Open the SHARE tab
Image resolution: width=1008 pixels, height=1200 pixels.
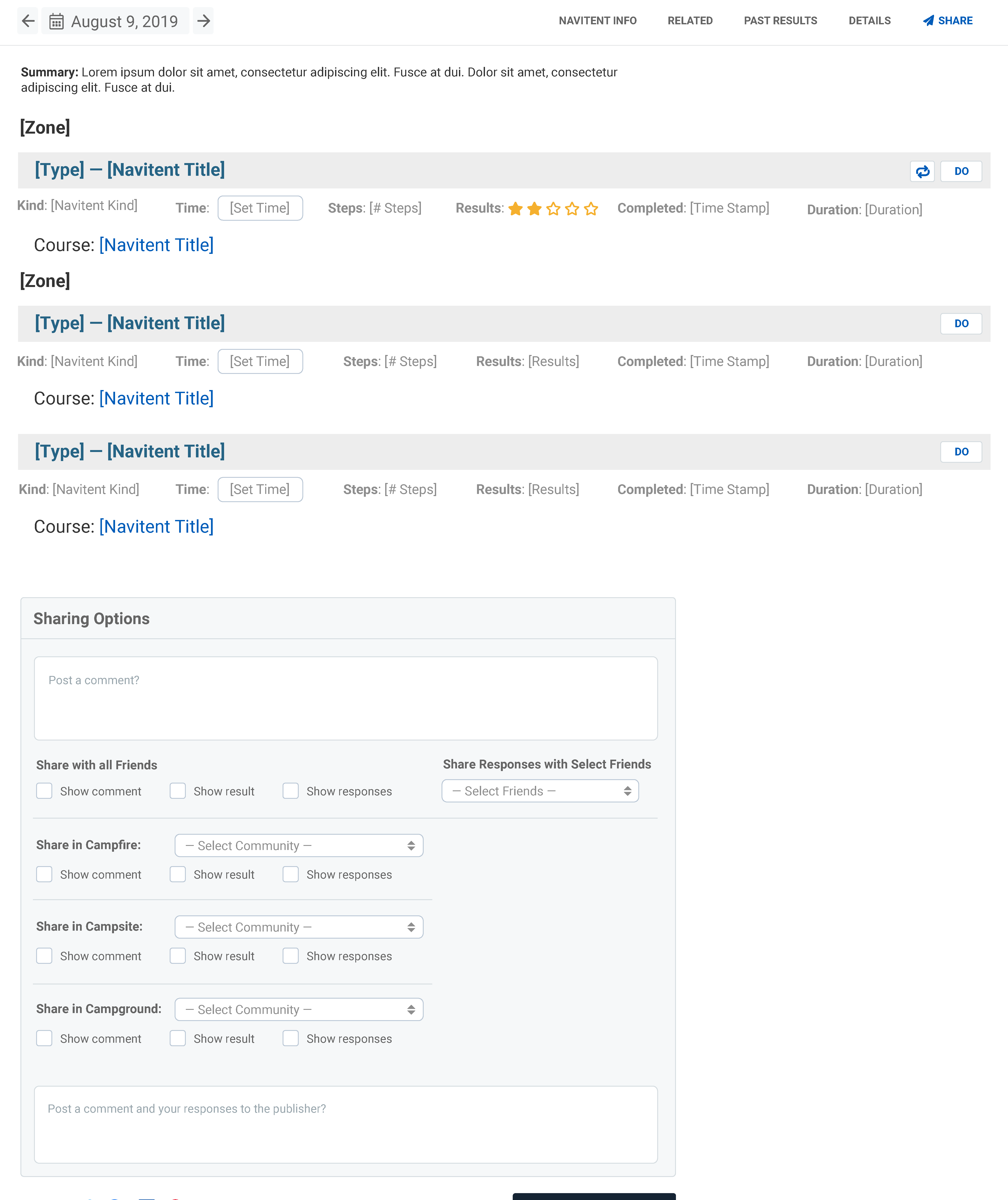click(x=948, y=21)
